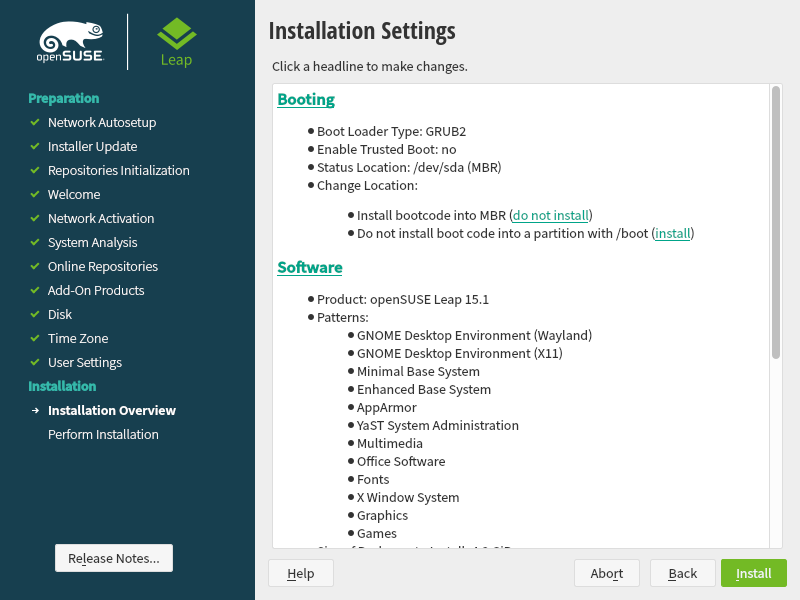Click the checkmark beside User Settings
Image resolution: width=800 pixels, height=600 pixels.
click(35, 362)
